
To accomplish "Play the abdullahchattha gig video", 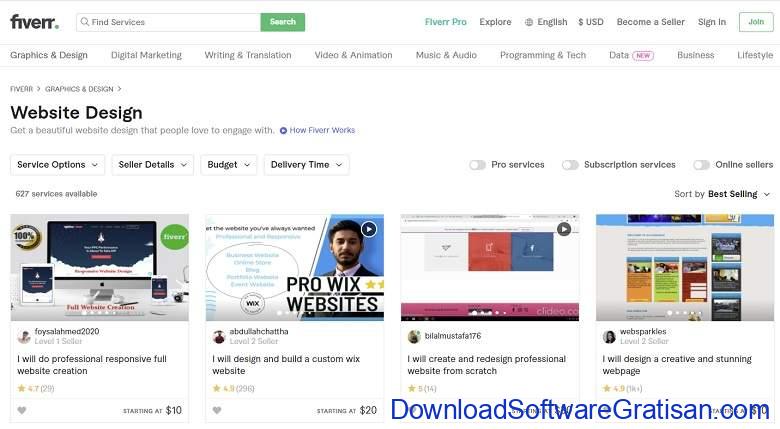I will point(369,229).
